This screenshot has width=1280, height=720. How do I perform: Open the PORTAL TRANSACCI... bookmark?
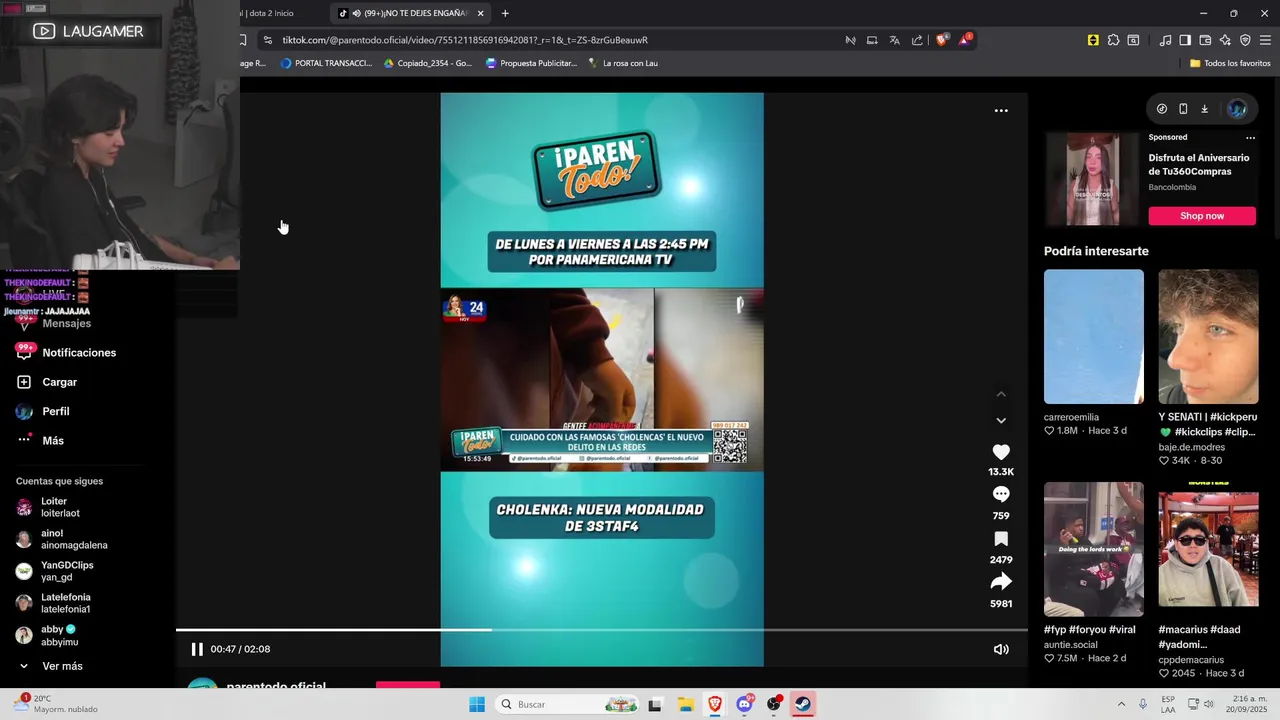[326, 63]
